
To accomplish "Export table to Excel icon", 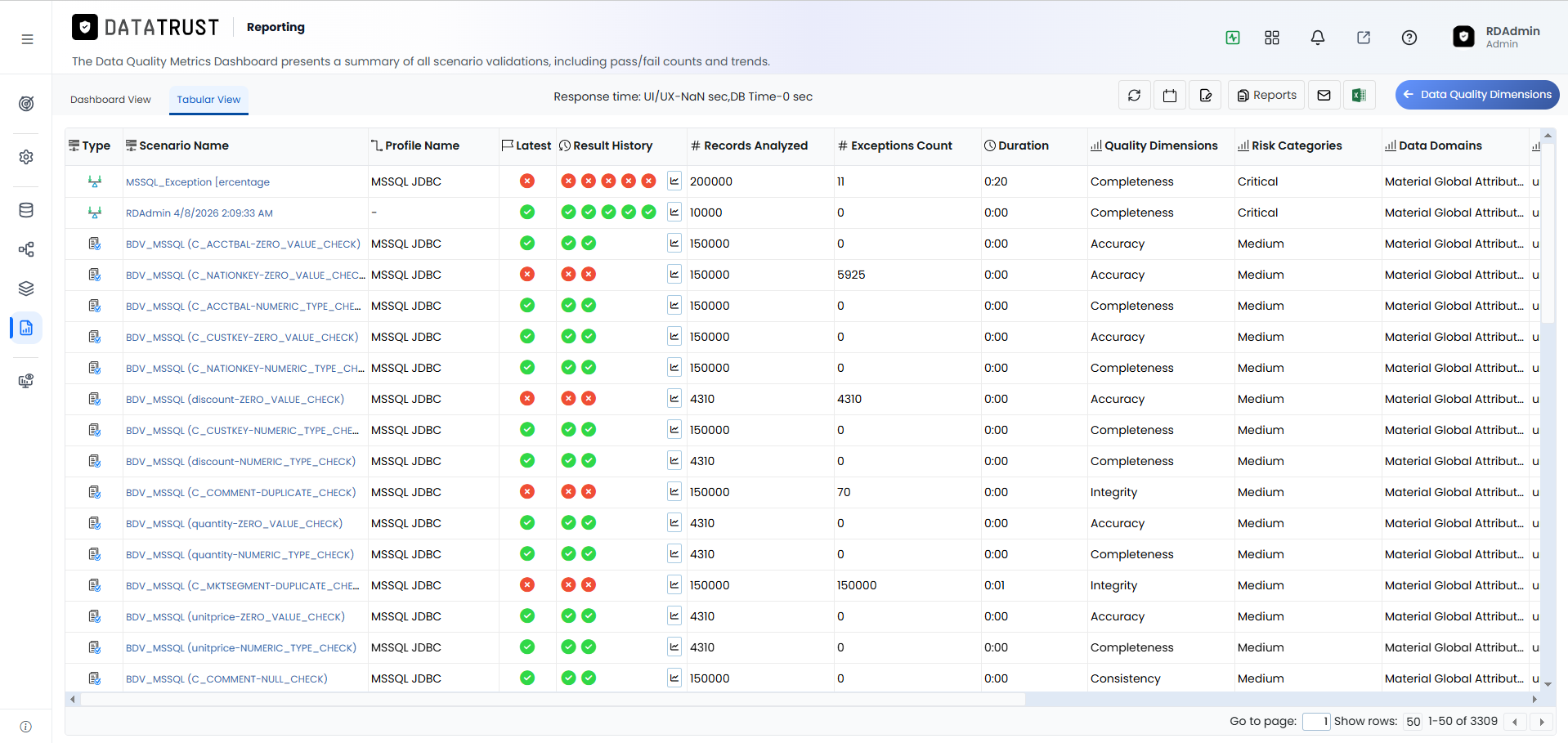I will [x=1359, y=95].
